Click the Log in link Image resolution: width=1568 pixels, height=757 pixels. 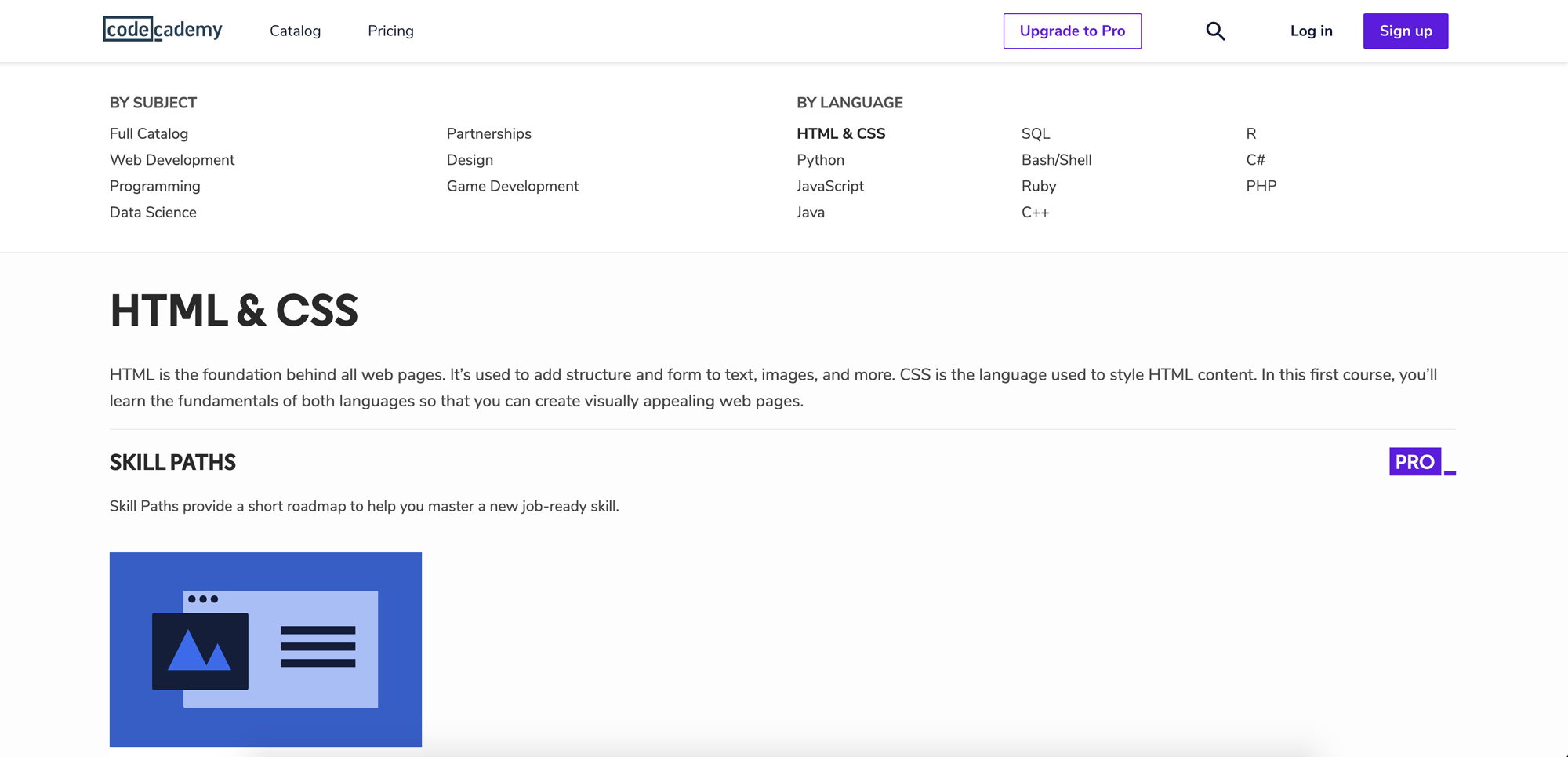pyautogui.click(x=1311, y=31)
